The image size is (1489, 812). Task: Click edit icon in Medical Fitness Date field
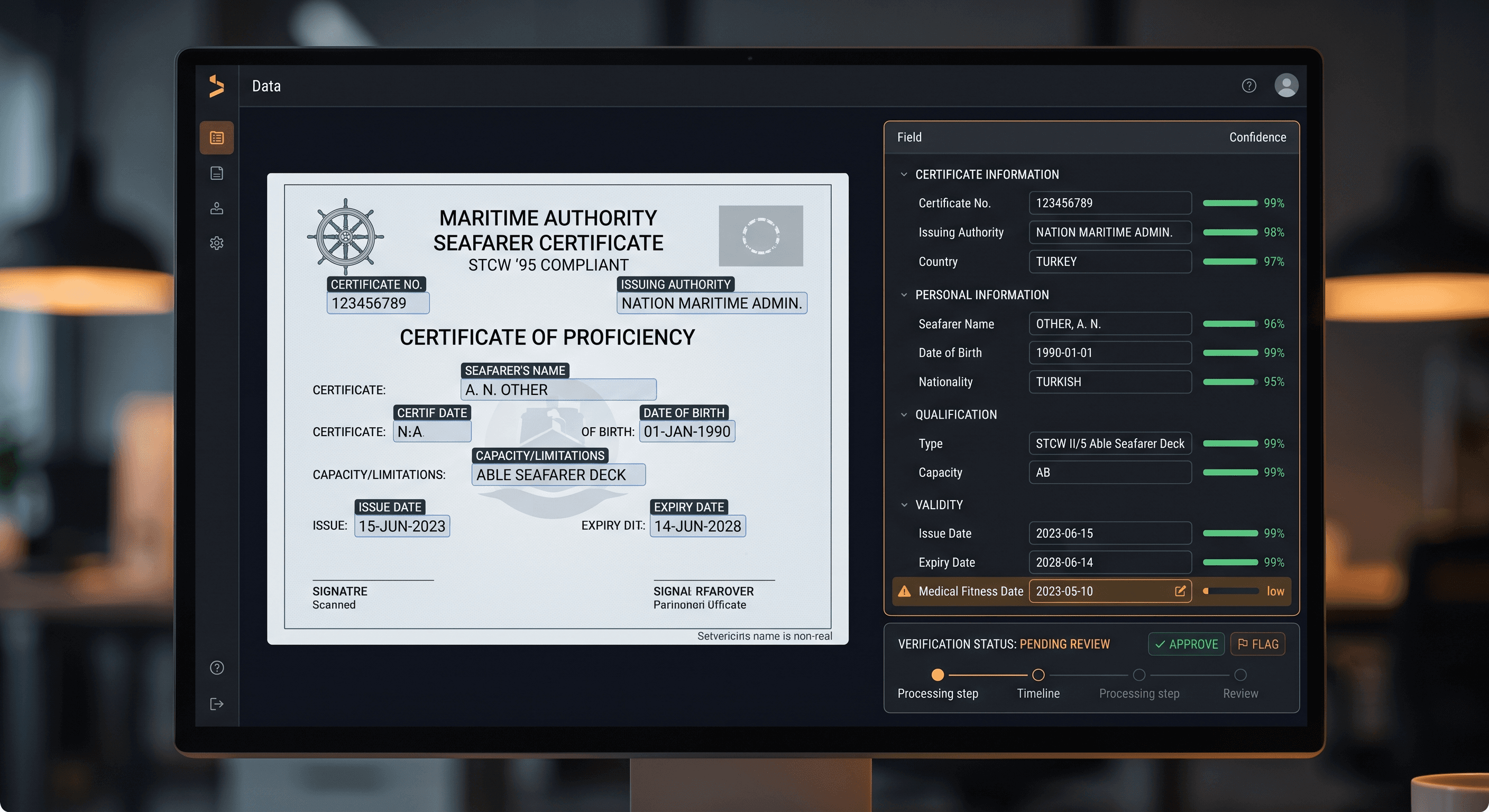click(1180, 590)
